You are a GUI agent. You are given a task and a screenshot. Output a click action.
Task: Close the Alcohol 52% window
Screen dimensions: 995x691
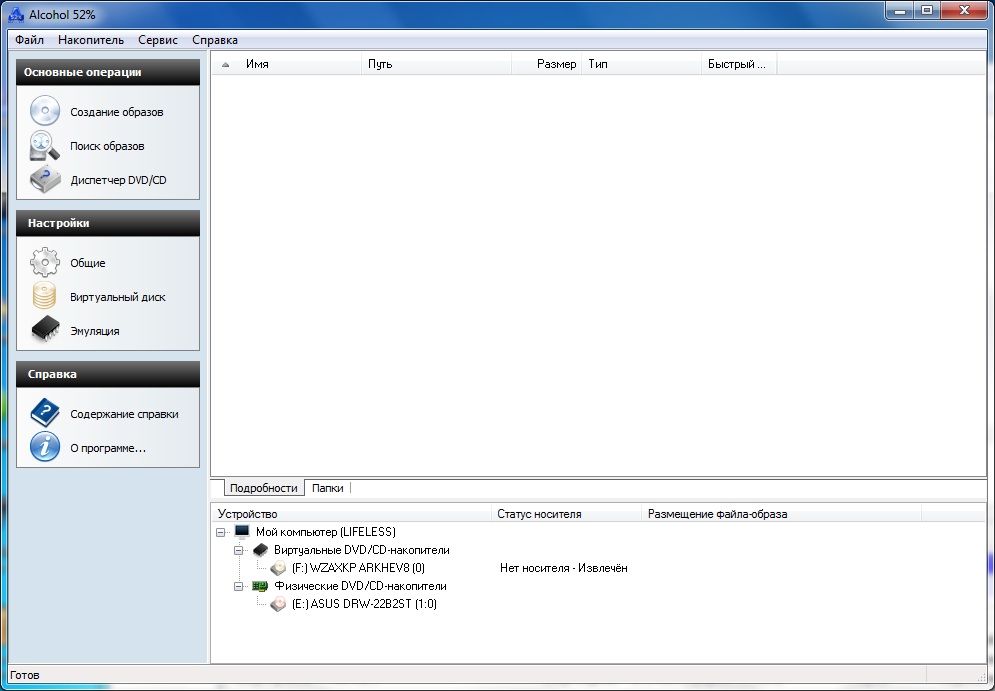[965, 10]
